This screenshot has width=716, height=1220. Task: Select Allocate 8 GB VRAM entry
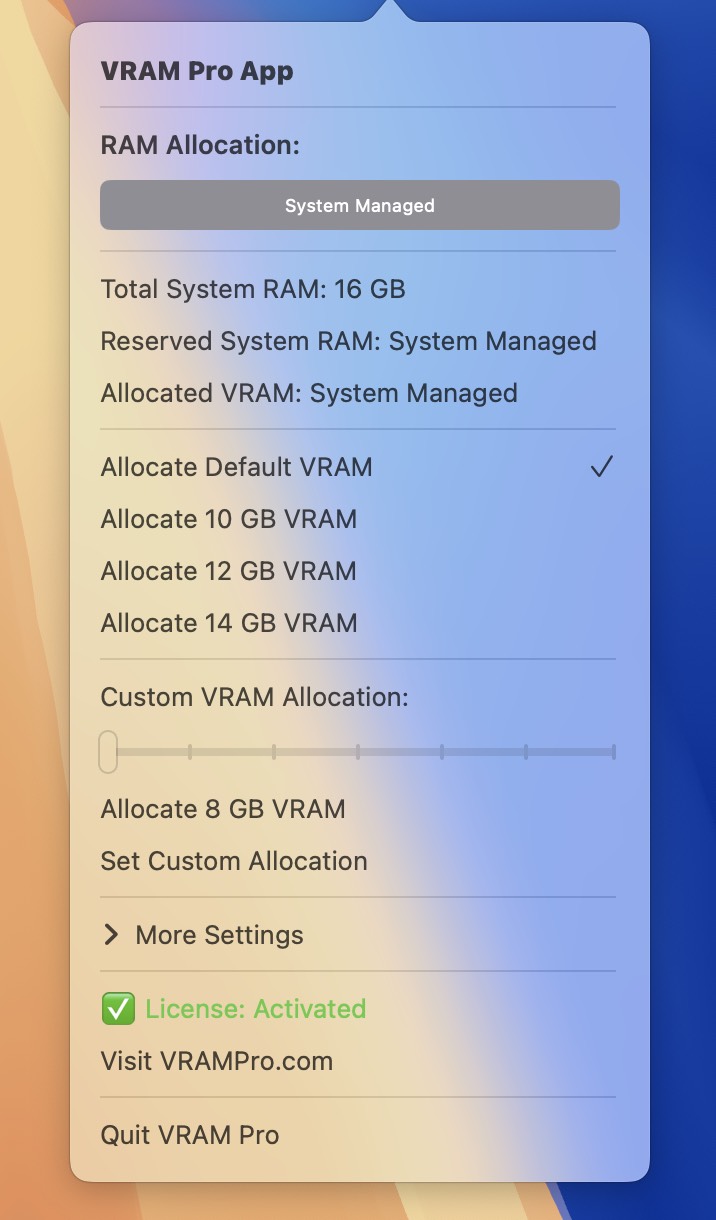pos(358,809)
